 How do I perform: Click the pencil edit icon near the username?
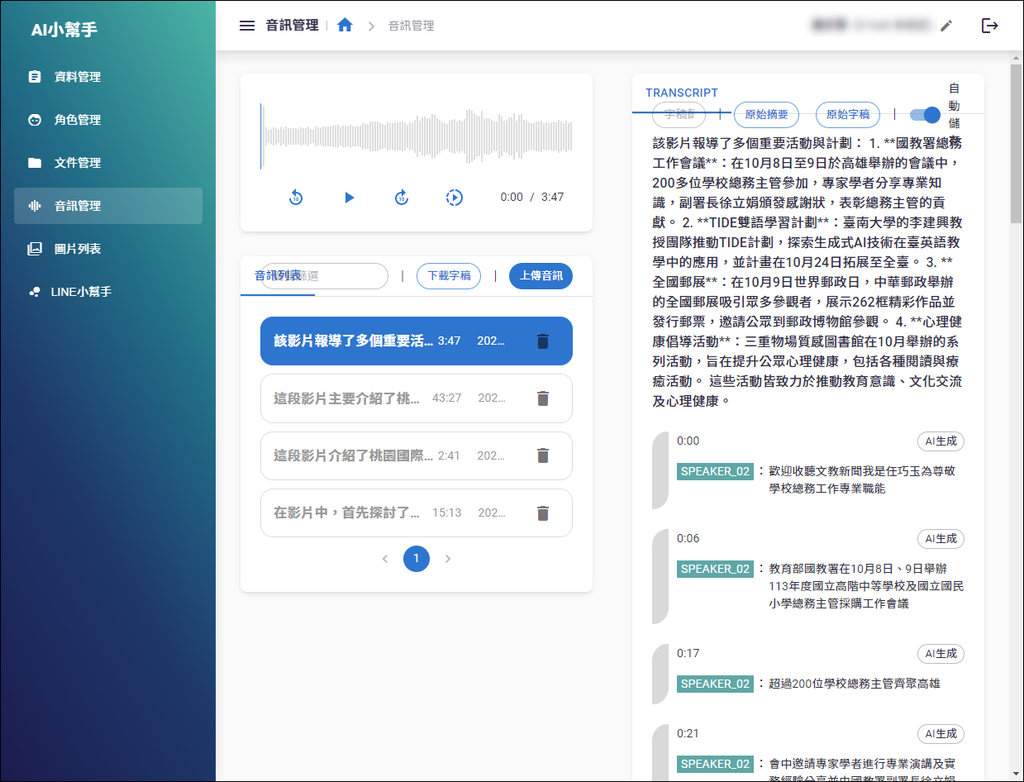(x=946, y=26)
